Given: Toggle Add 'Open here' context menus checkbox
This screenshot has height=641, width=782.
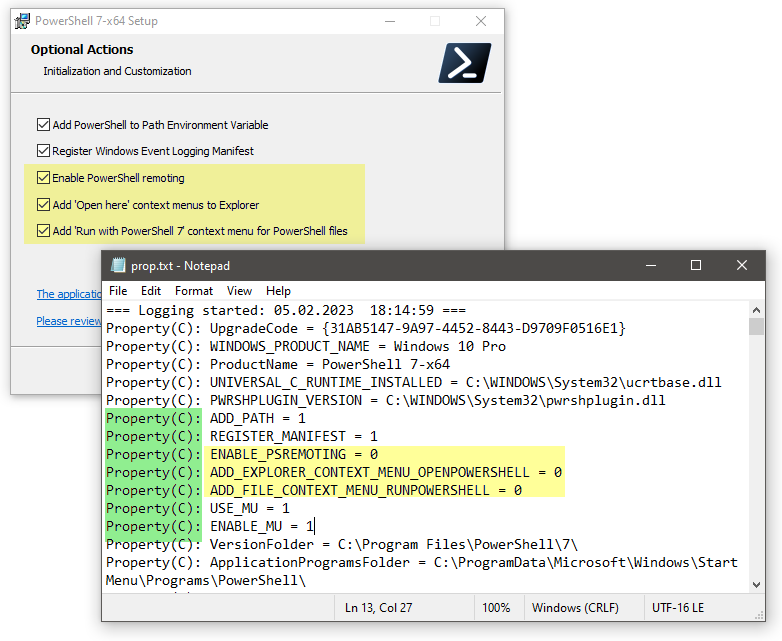Looking at the screenshot, I should [x=43, y=205].
